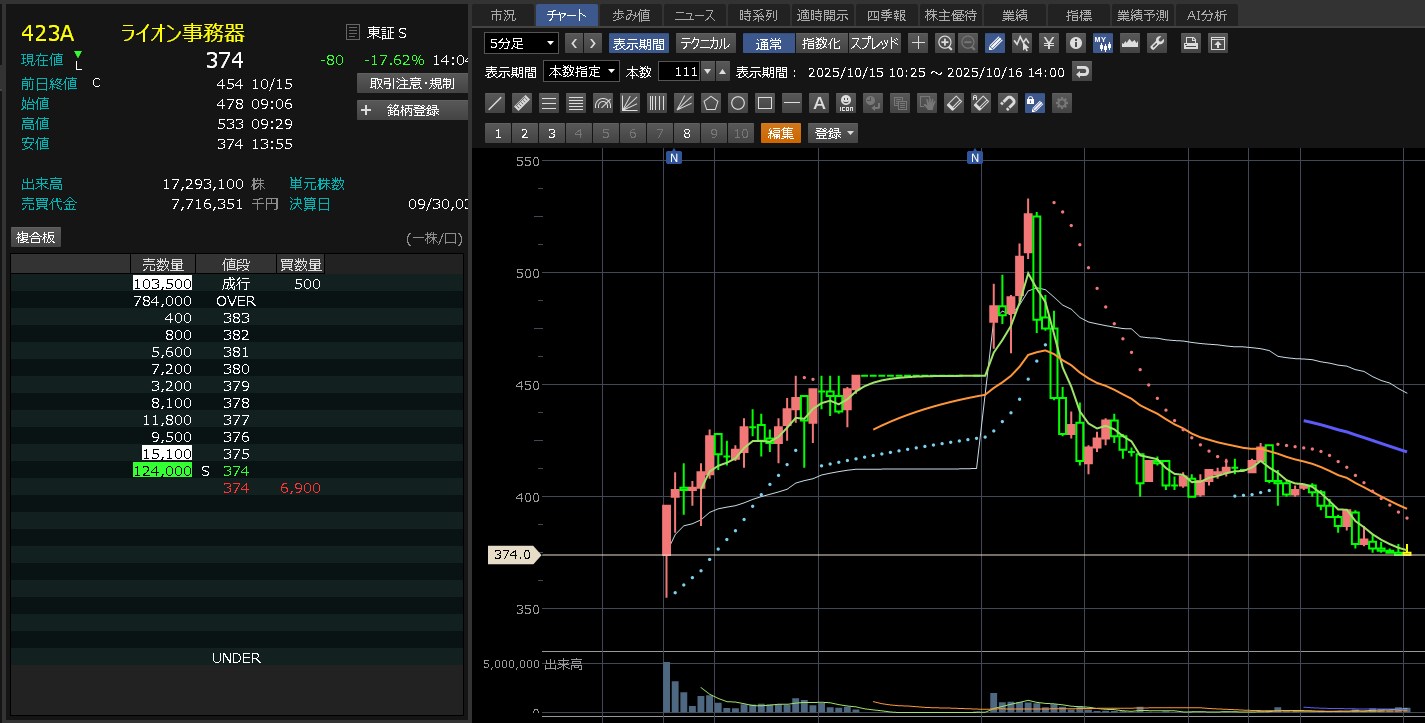
Task: Select the trend line drawing tool
Action: [x=494, y=103]
